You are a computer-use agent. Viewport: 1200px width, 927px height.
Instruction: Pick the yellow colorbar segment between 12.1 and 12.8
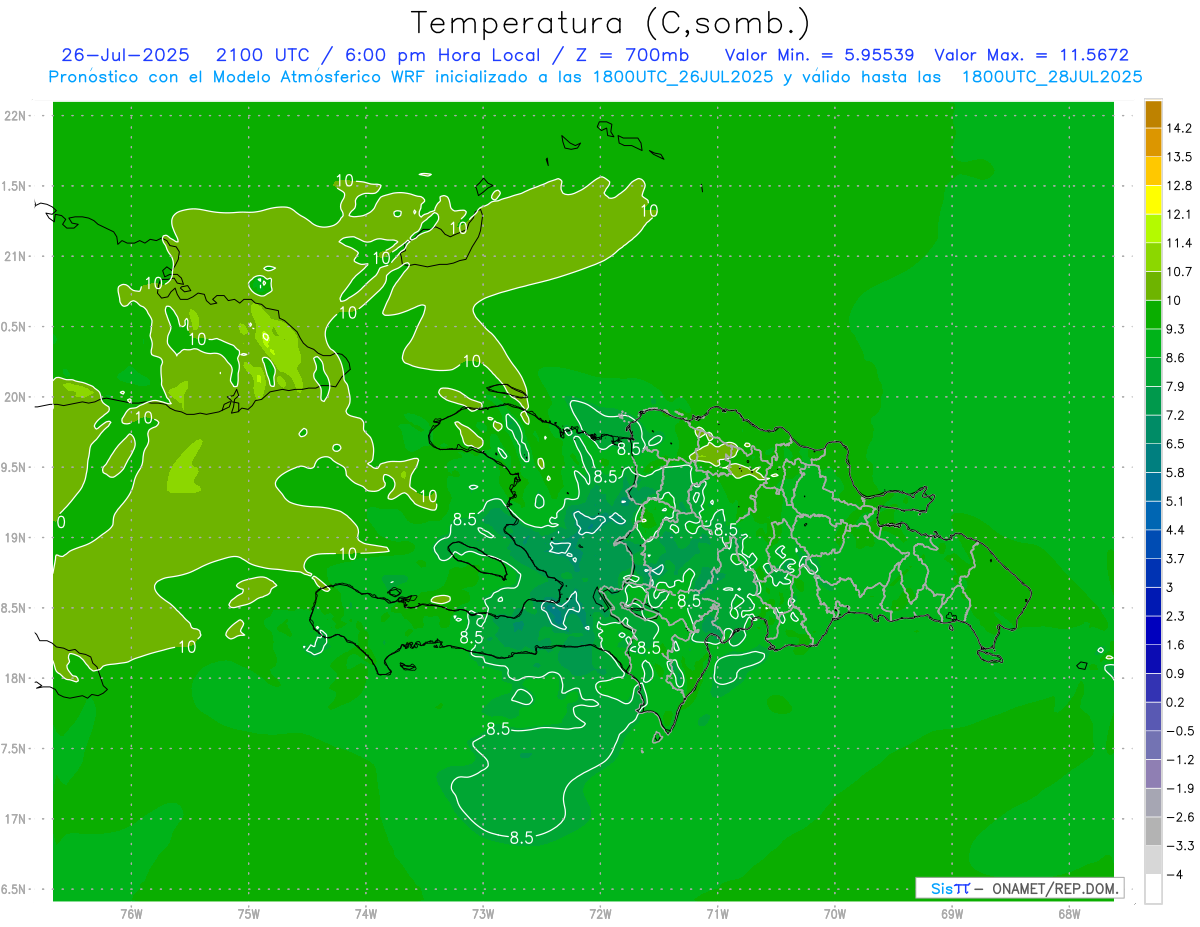1153,200
